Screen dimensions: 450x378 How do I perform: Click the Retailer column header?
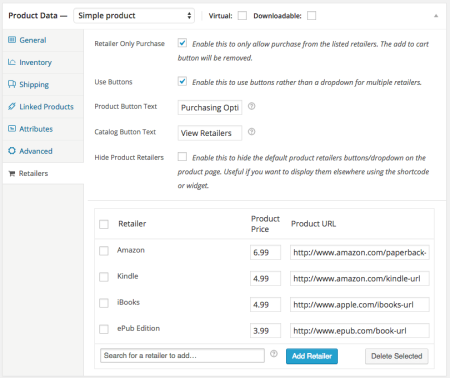132,224
